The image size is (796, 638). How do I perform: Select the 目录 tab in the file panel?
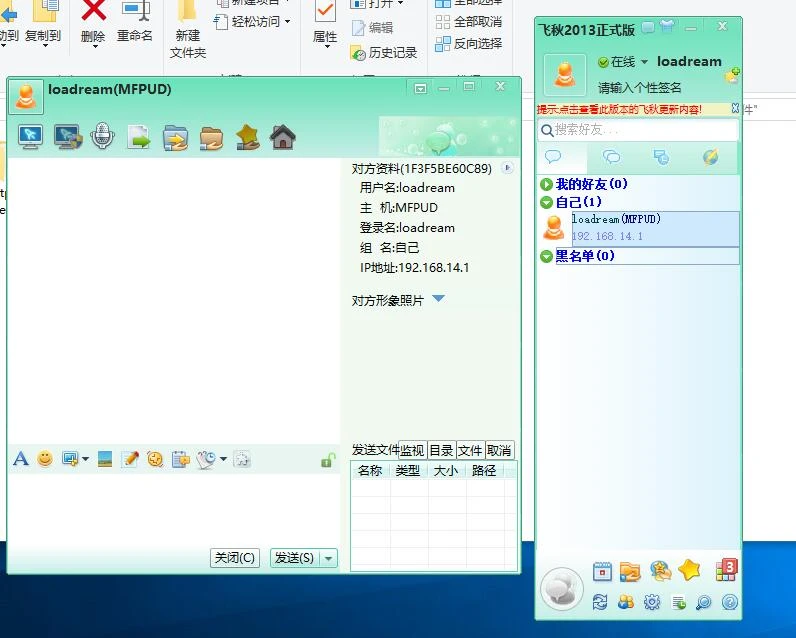coord(442,450)
